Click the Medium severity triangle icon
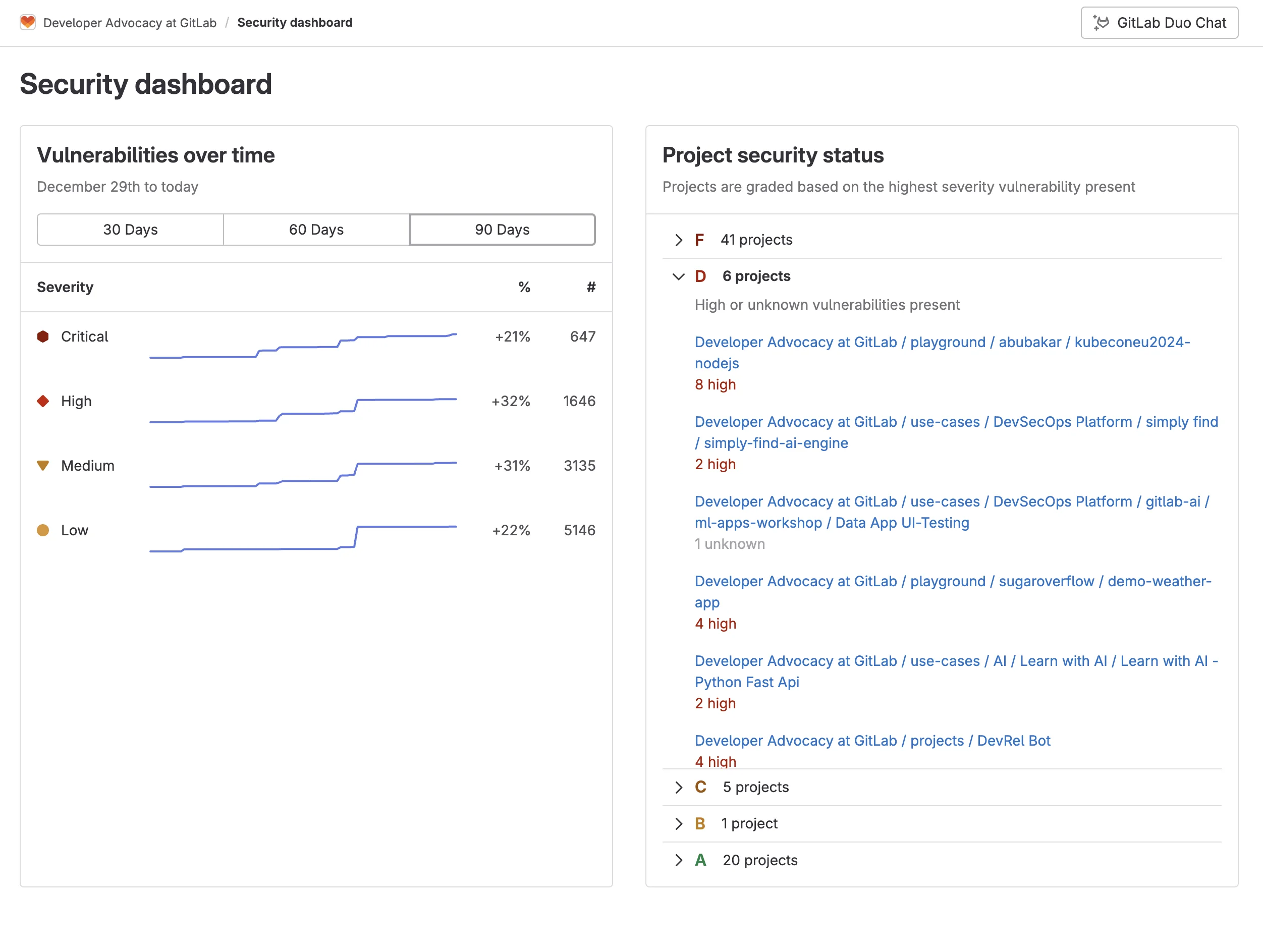The width and height of the screenshot is (1263, 952). tap(43, 466)
